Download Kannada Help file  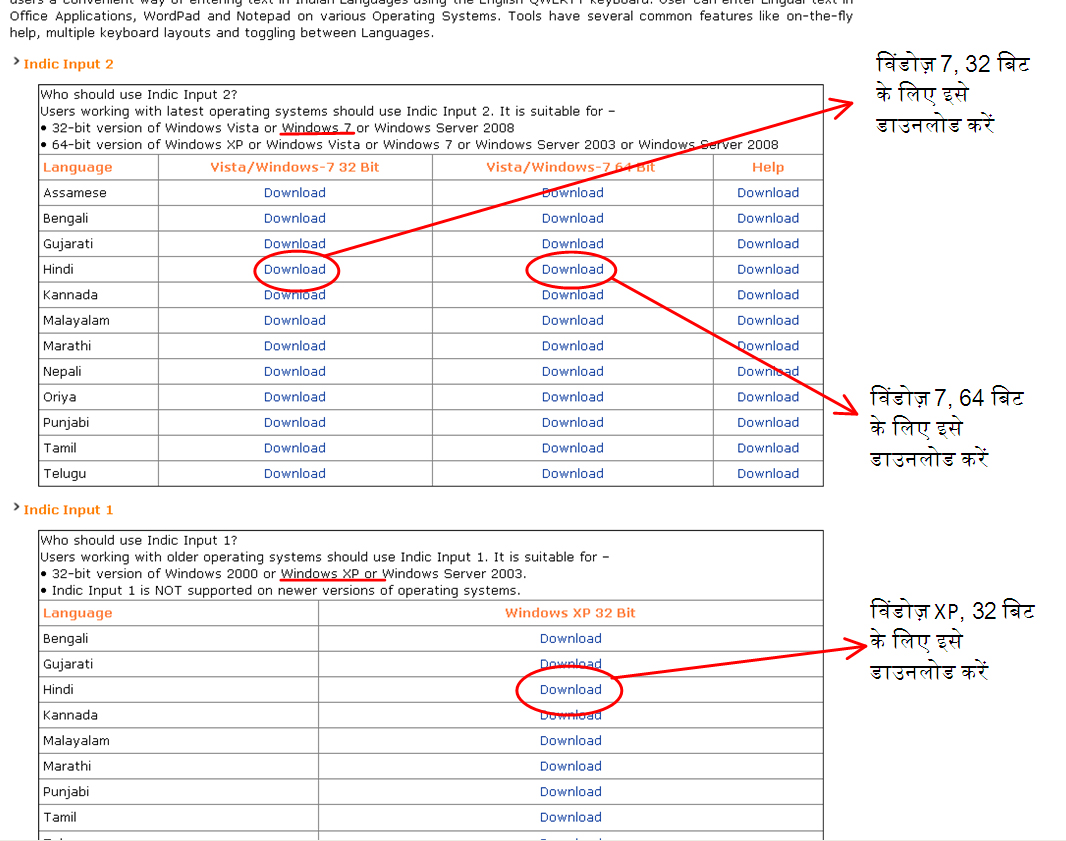click(x=768, y=294)
